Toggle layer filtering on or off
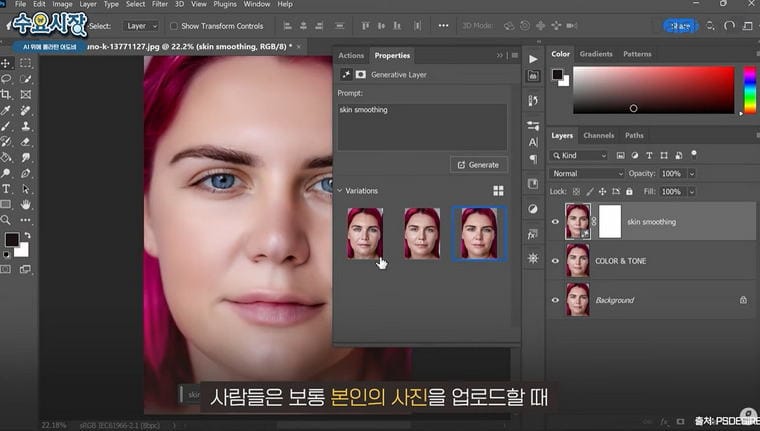This screenshot has height=431, width=760. 694,155
